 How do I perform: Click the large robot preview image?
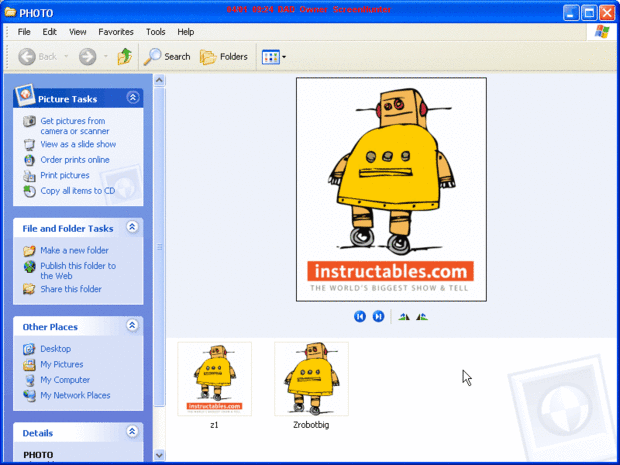tap(391, 189)
